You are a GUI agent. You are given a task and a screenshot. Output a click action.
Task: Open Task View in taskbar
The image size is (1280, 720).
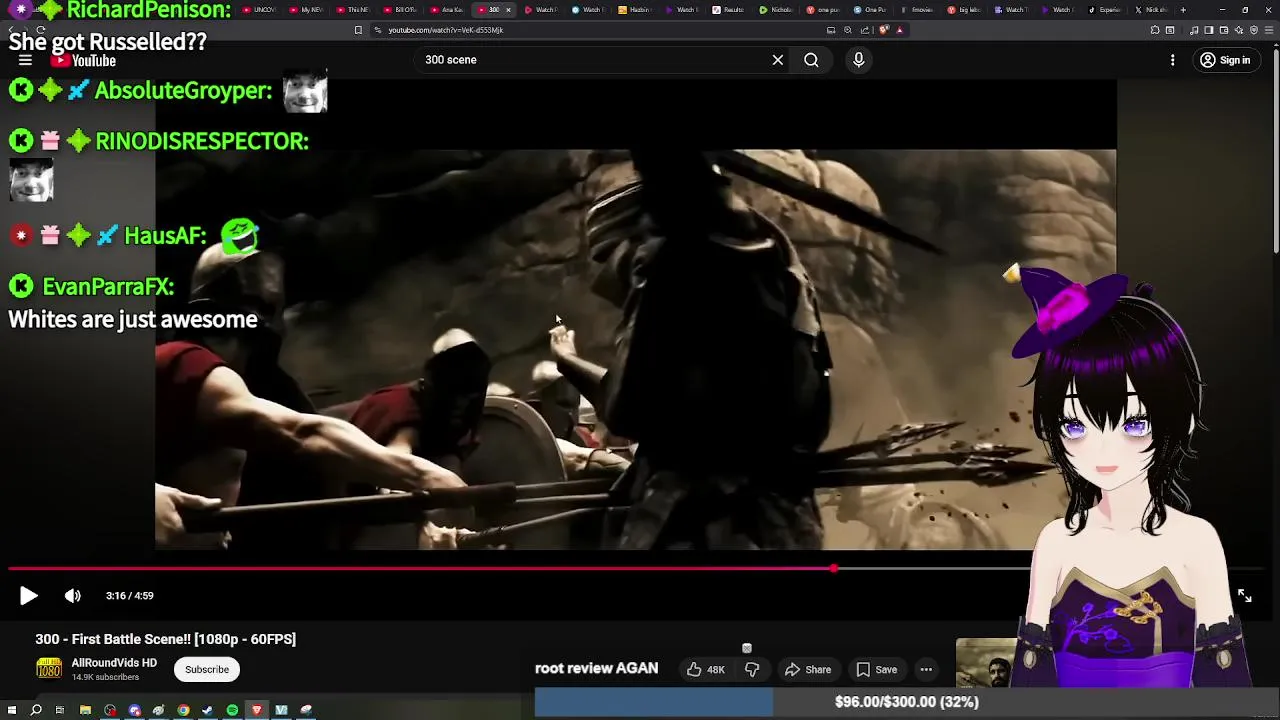coord(60,710)
